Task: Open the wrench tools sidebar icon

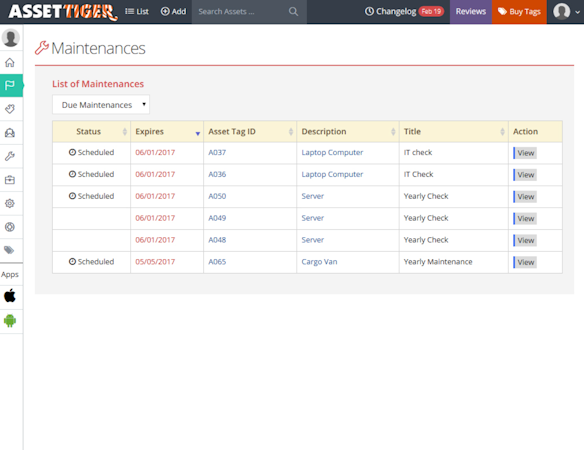Action: pyautogui.click(x=10, y=156)
